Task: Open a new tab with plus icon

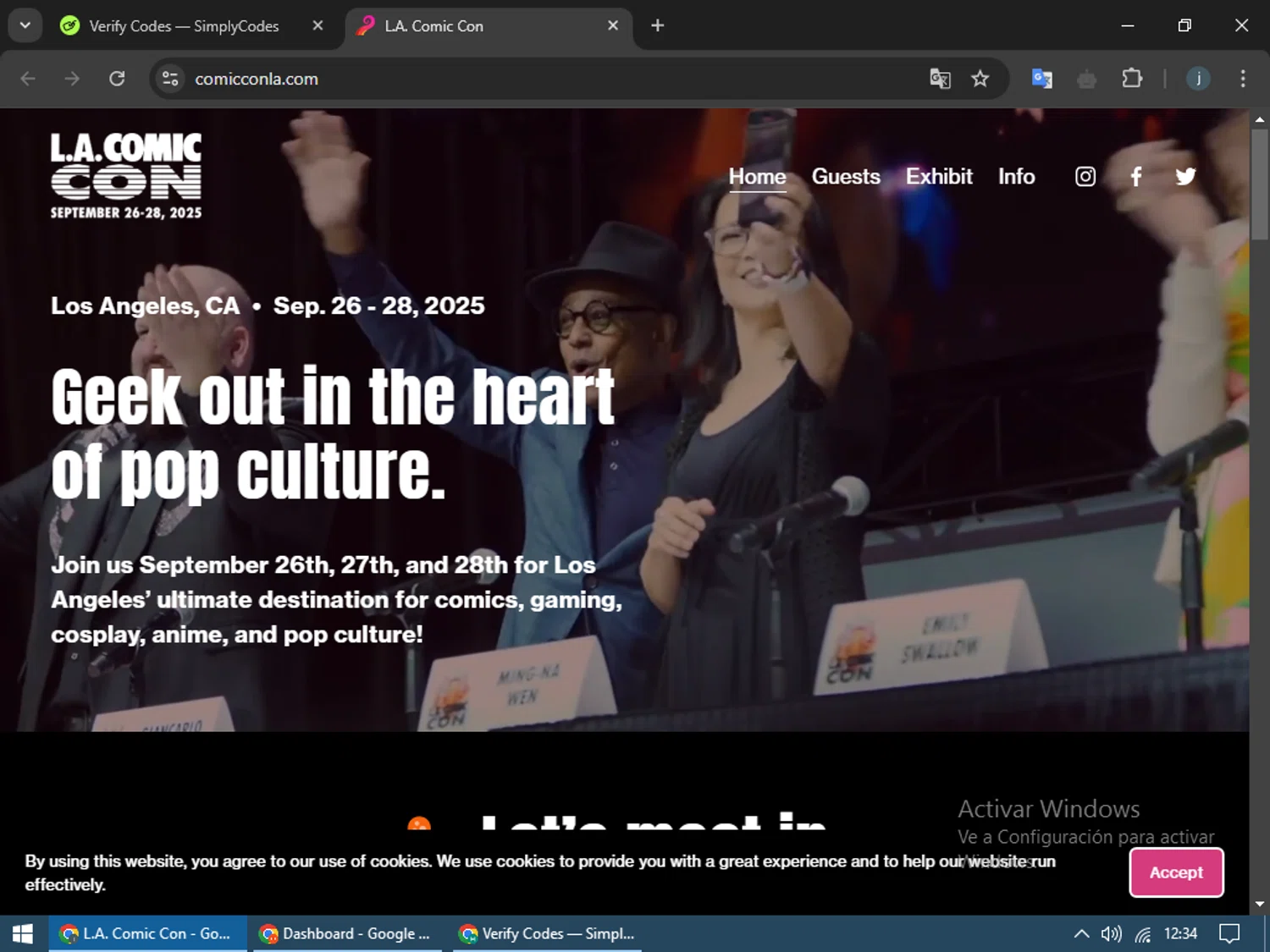Action: 657,25
